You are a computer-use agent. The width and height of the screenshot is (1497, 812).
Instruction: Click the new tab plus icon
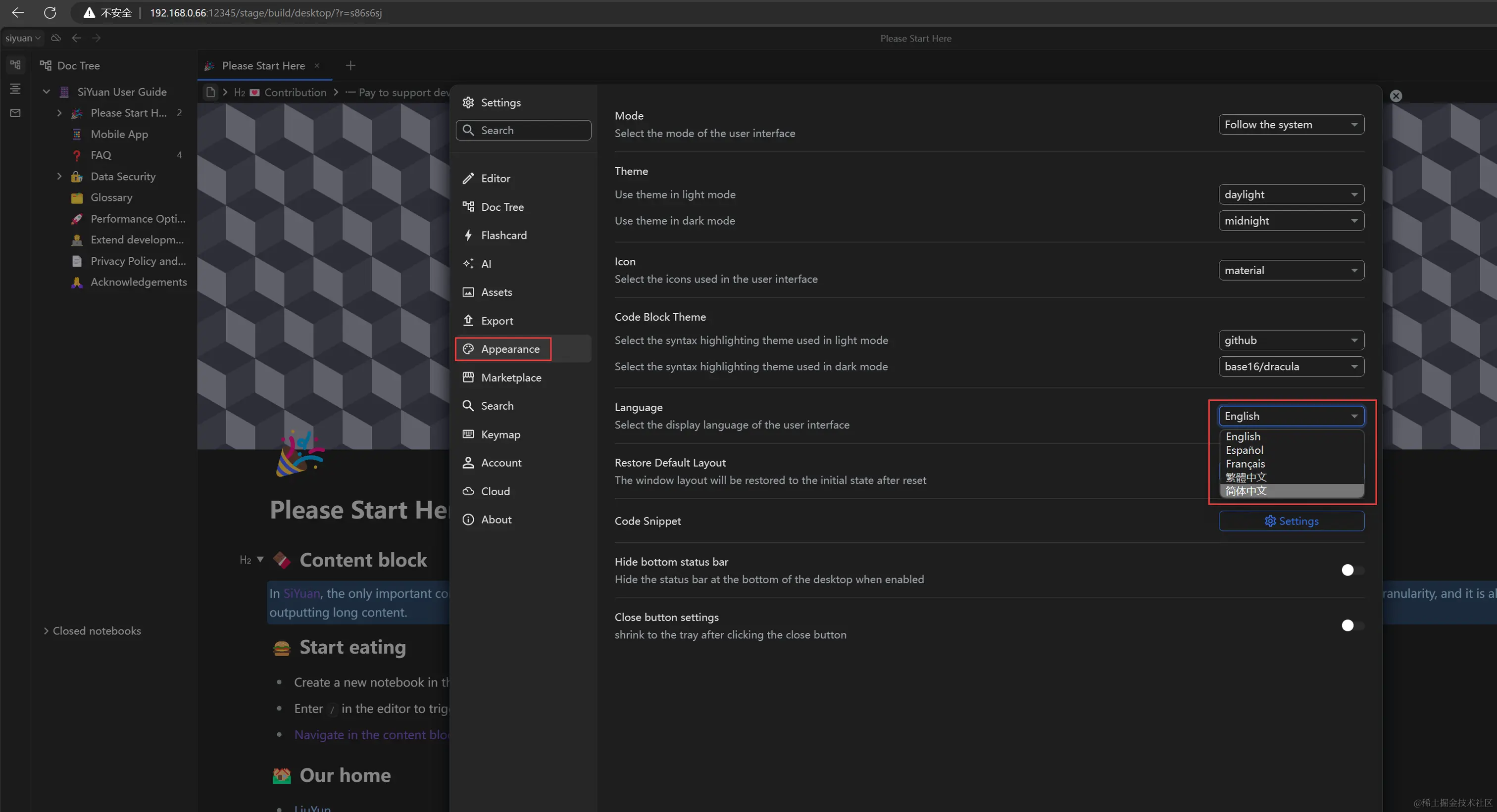coord(350,66)
